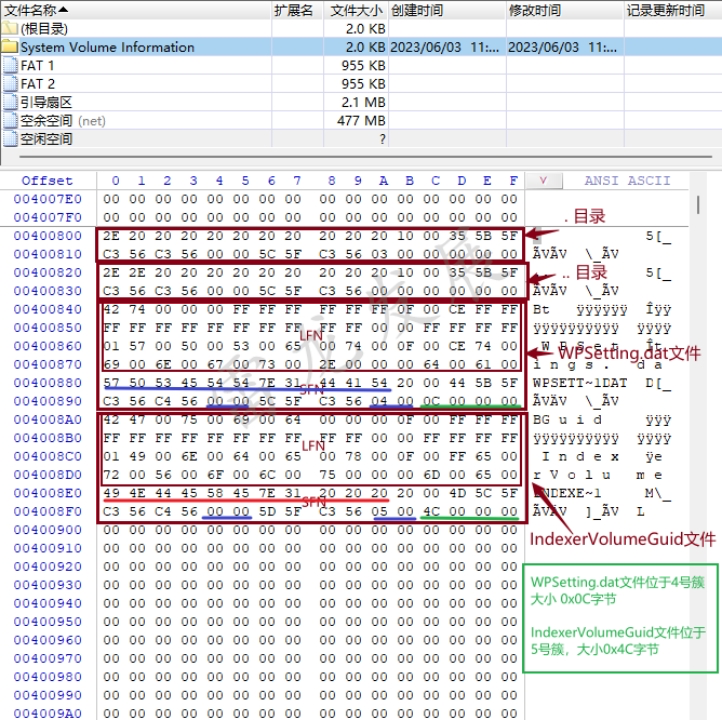Viewport: 722px width, 720px height.
Task: Click System Volume Information creation time cell
Action: click(445, 47)
